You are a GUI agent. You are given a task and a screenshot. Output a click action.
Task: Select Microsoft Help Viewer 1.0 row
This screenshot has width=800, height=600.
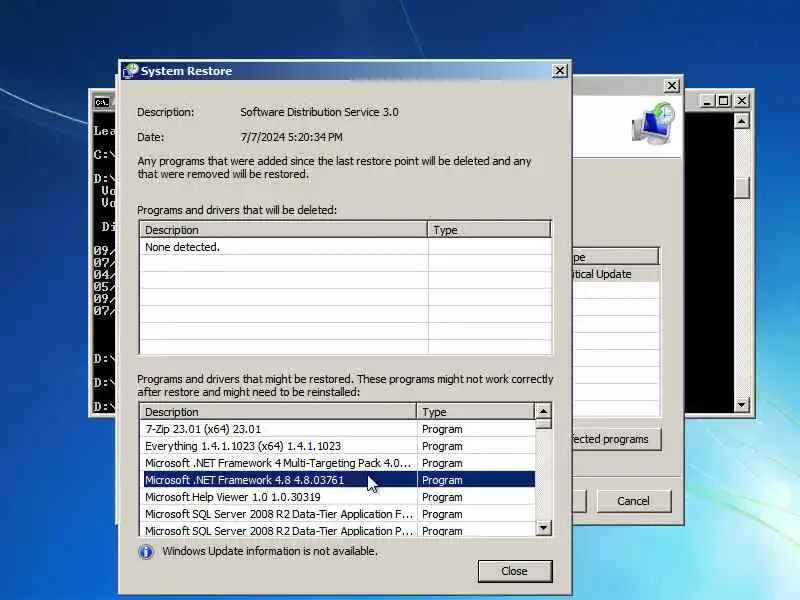[x=337, y=497]
